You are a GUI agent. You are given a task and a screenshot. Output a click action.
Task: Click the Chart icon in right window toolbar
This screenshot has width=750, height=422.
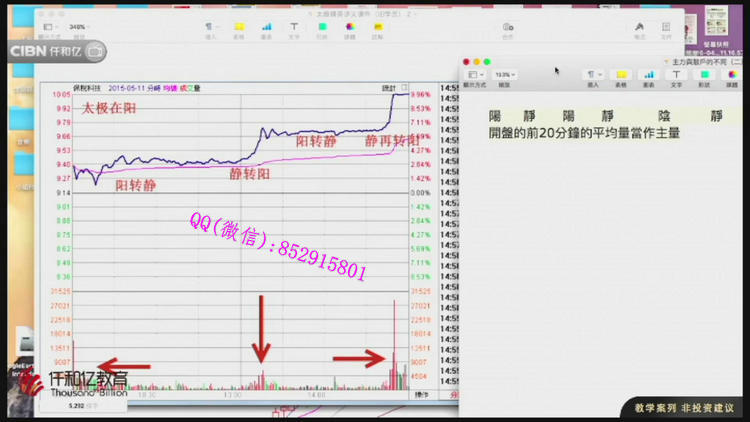pos(648,75)
